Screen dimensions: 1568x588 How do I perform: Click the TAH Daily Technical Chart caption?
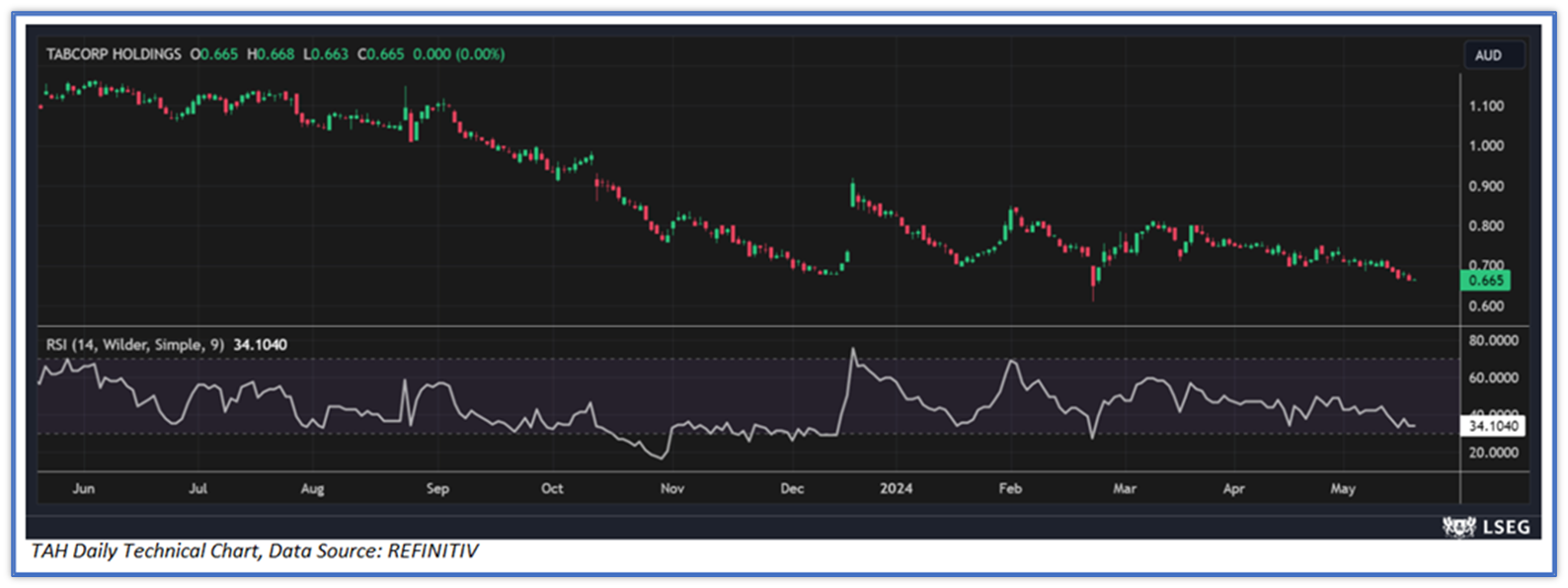(x=255, y=551)
